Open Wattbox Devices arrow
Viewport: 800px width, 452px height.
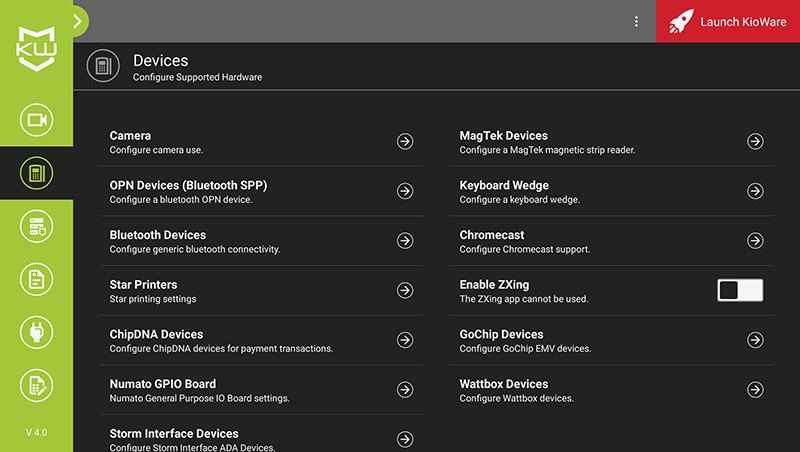[756, 389]
